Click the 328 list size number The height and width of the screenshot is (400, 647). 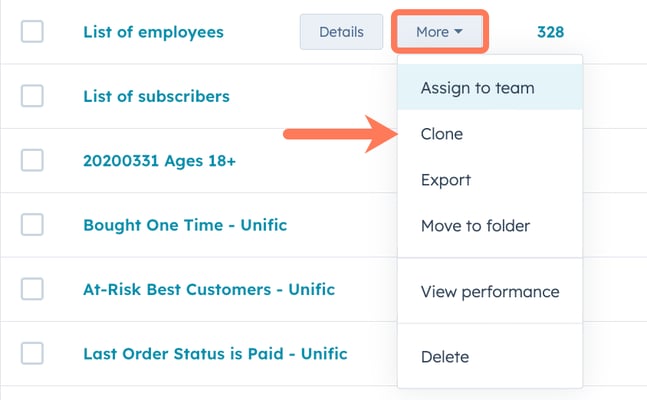tap(550, 32)
